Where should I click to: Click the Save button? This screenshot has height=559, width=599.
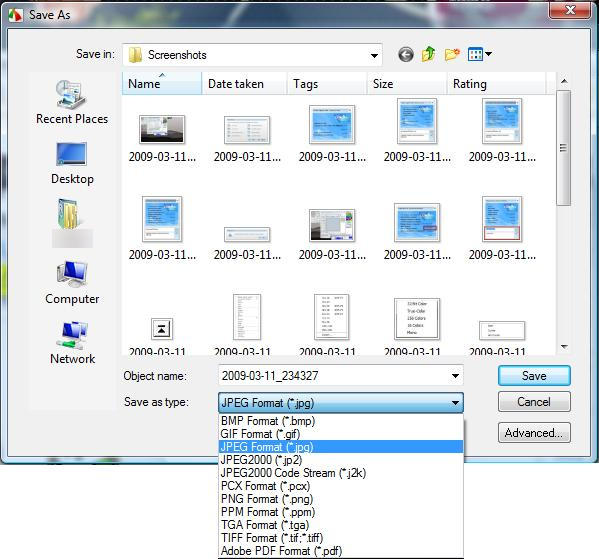(534, 376)
